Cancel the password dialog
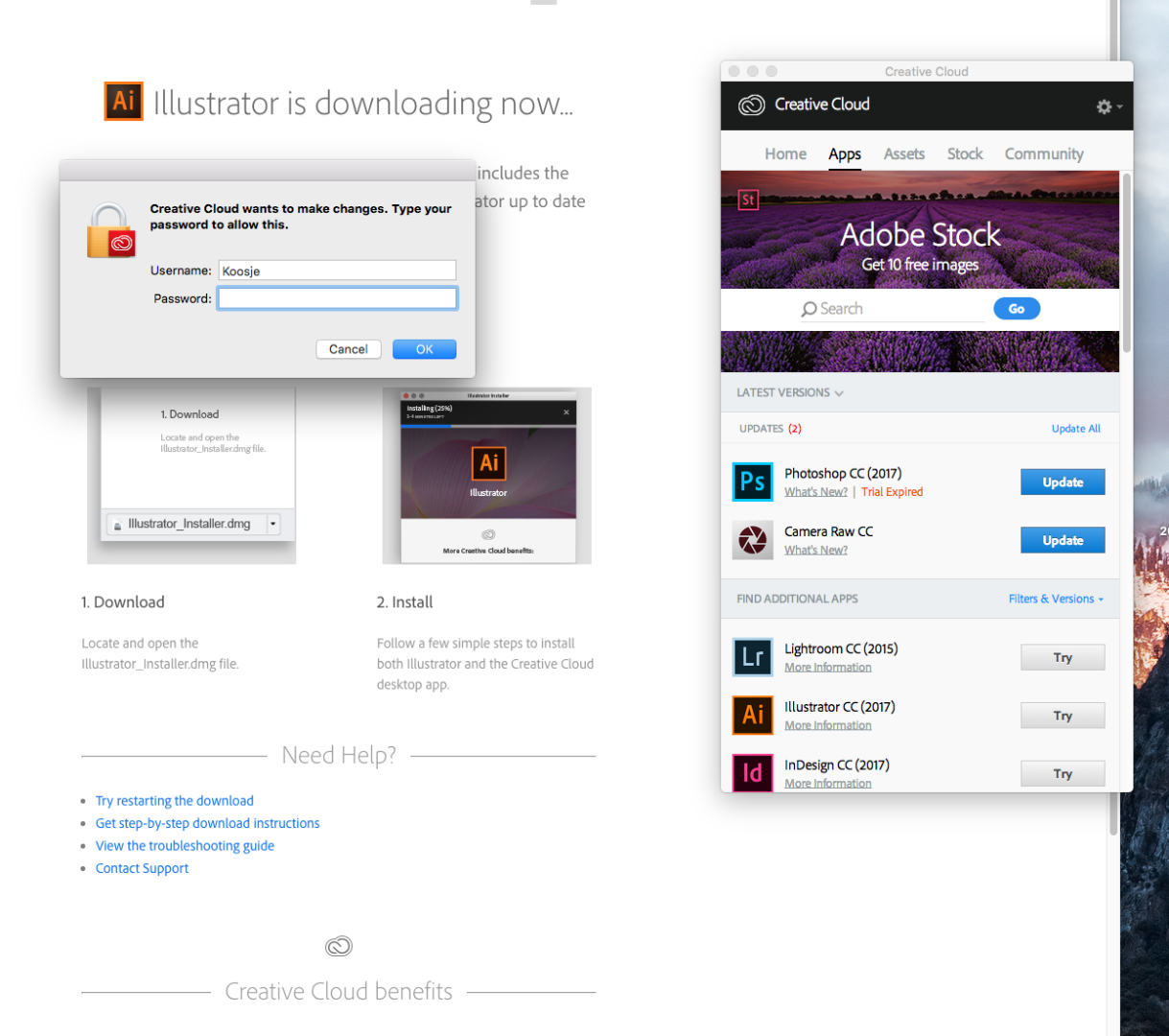The height and width of the screenshot is (1036, 1169). pos(348,349)
